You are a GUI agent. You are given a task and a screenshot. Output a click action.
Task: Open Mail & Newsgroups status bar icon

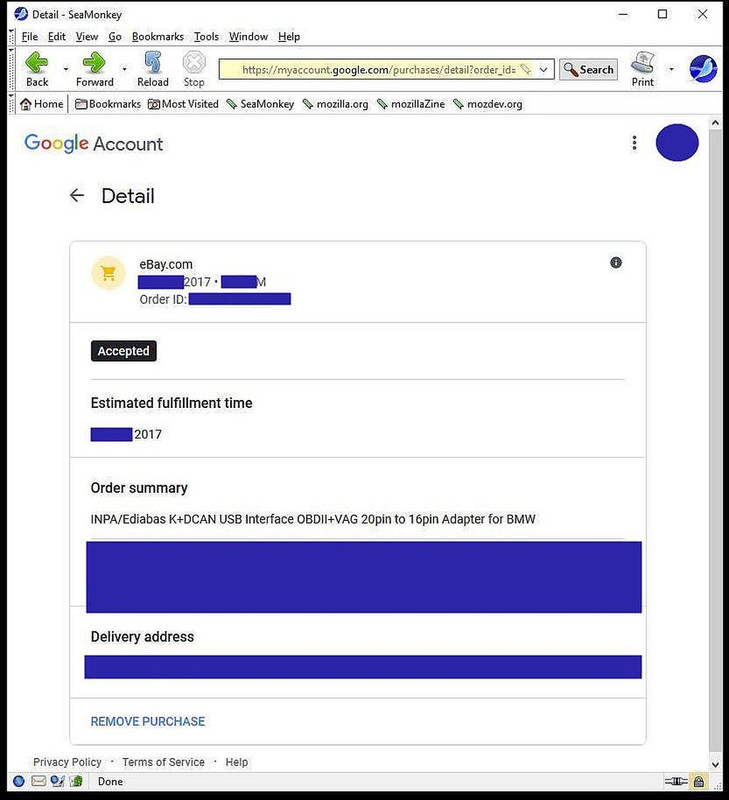tap(38, 781)
